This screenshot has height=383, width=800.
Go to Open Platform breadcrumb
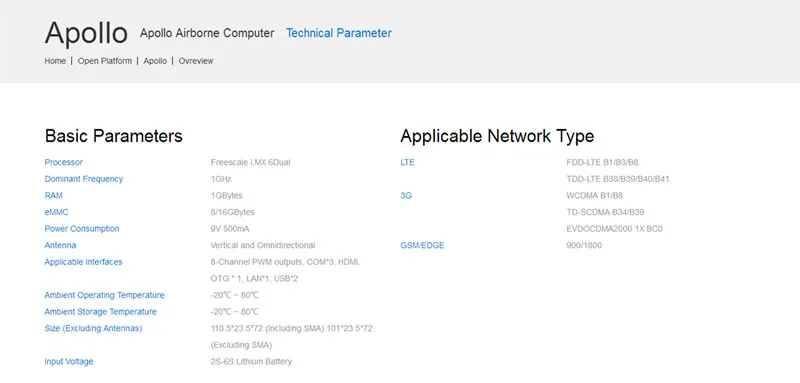pyautogui.click(x=105, y=61)
